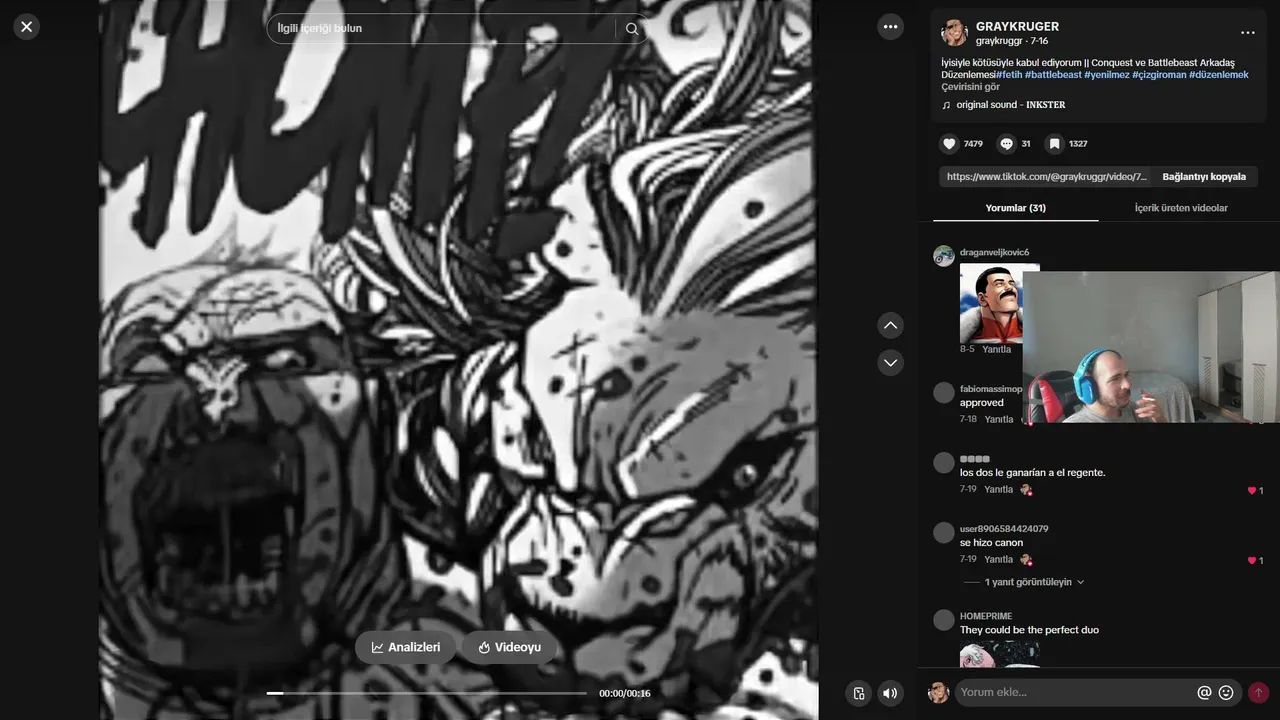The image size is (1280, 720).
Task: Open the image in draganveljkovic6's comment
Action: click(991, 303)
